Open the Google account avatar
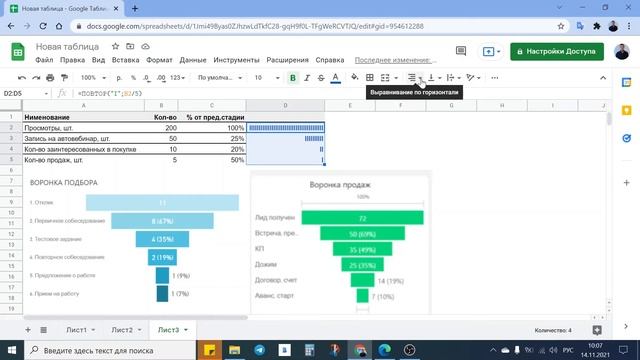 coord(622,51)
